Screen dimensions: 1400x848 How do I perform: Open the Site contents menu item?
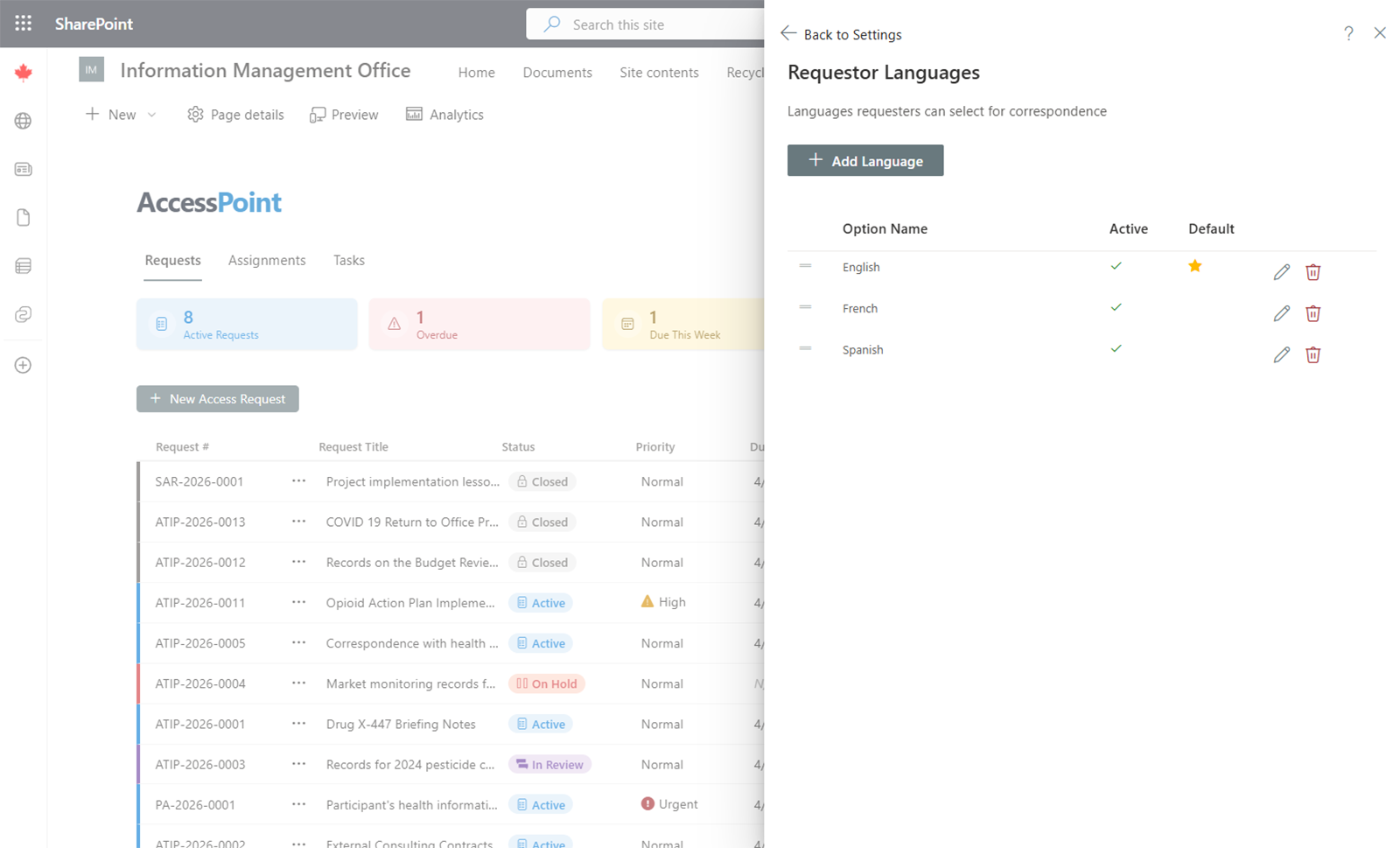(659, 72)
